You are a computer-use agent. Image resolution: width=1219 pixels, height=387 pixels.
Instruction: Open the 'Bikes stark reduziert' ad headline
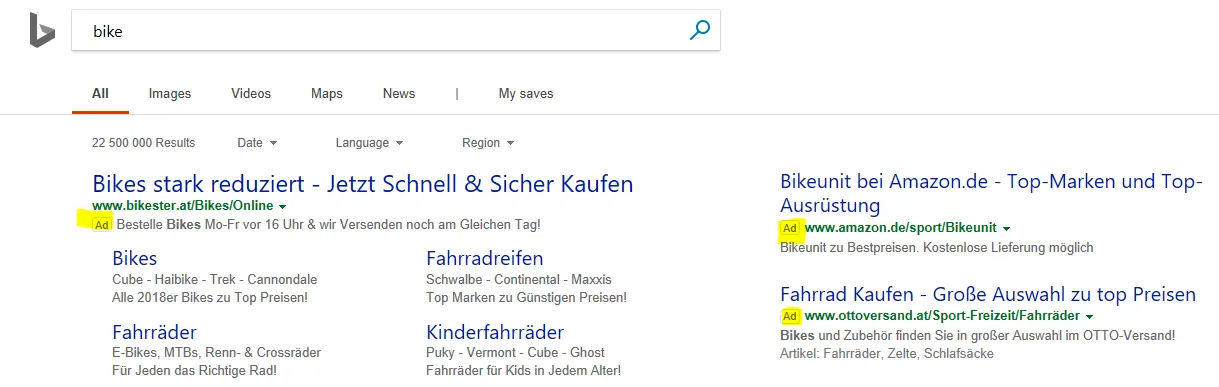363,184
